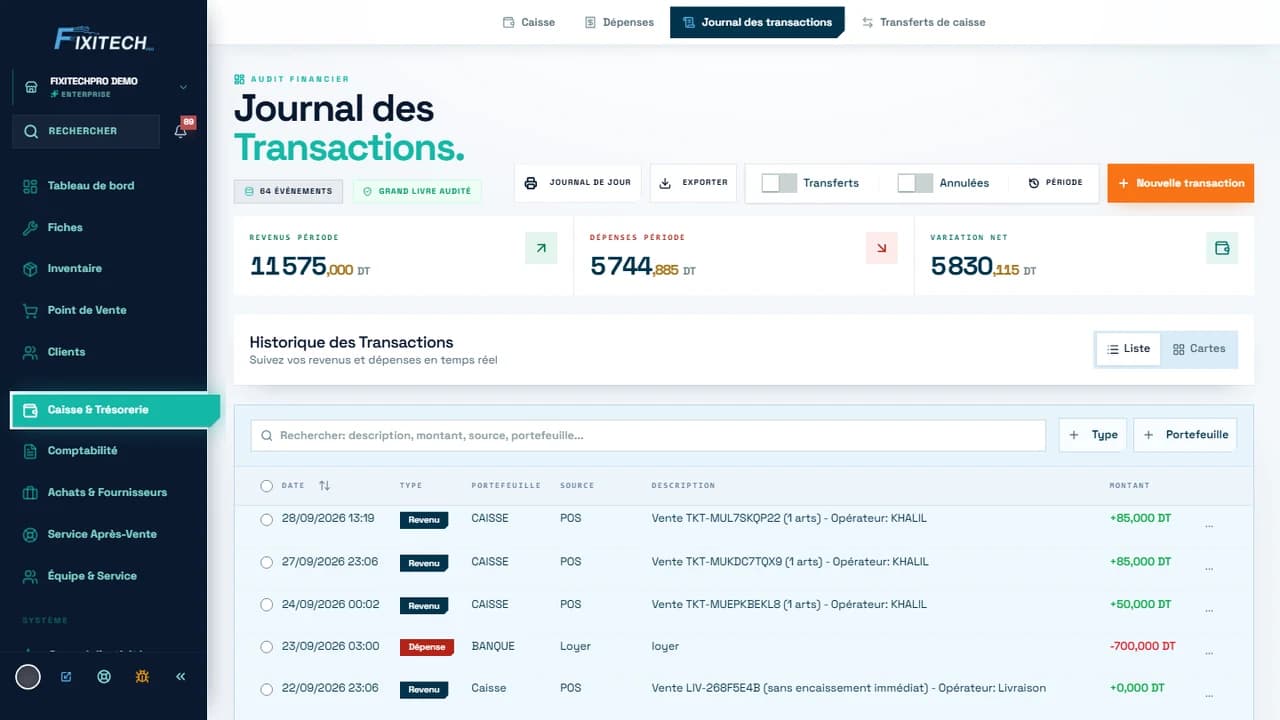This screenshot has height=720, width=1280.
Task: Open Tableau de bord in sidebar
Action: [90, 186]
